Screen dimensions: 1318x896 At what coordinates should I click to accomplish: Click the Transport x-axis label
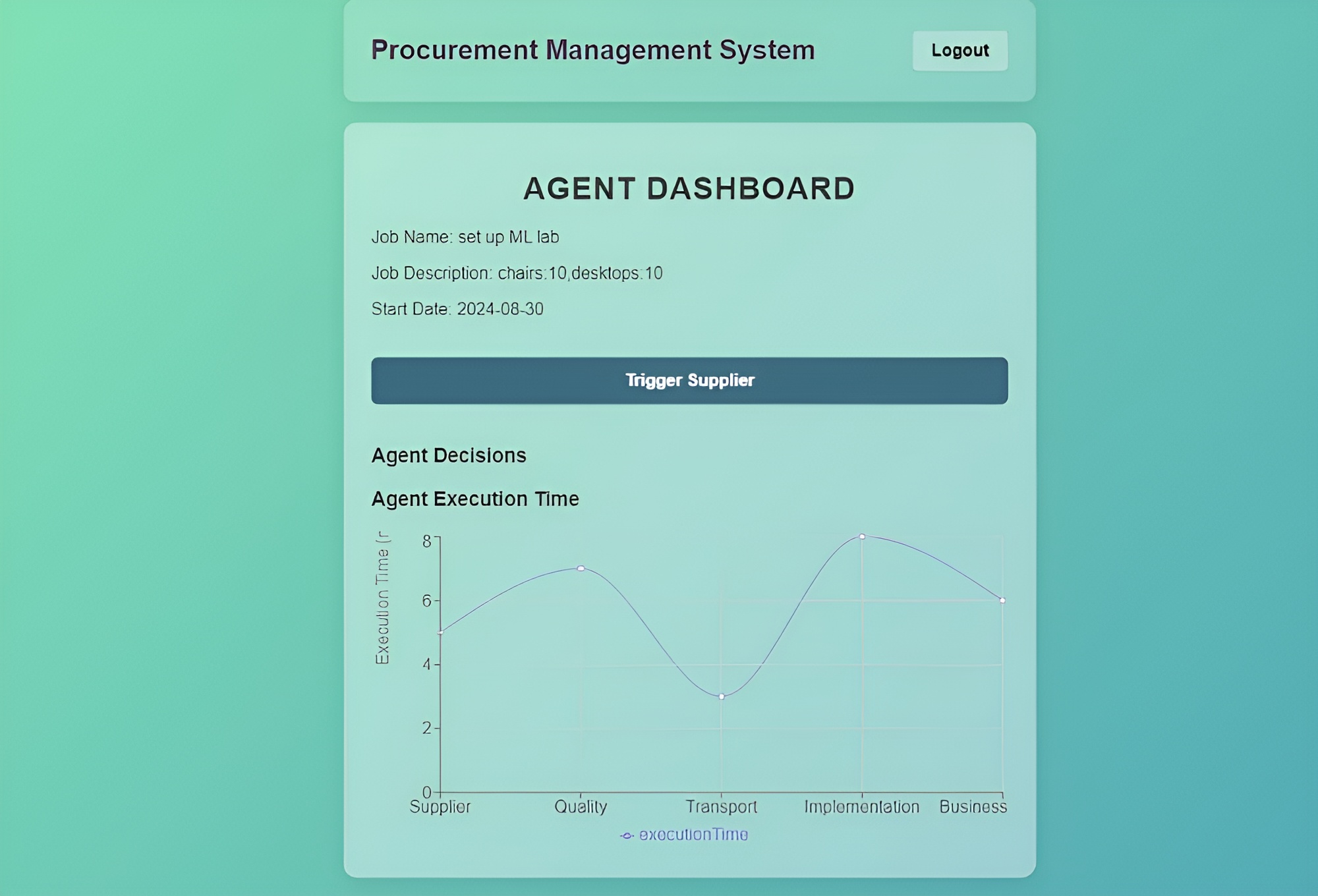722,806
